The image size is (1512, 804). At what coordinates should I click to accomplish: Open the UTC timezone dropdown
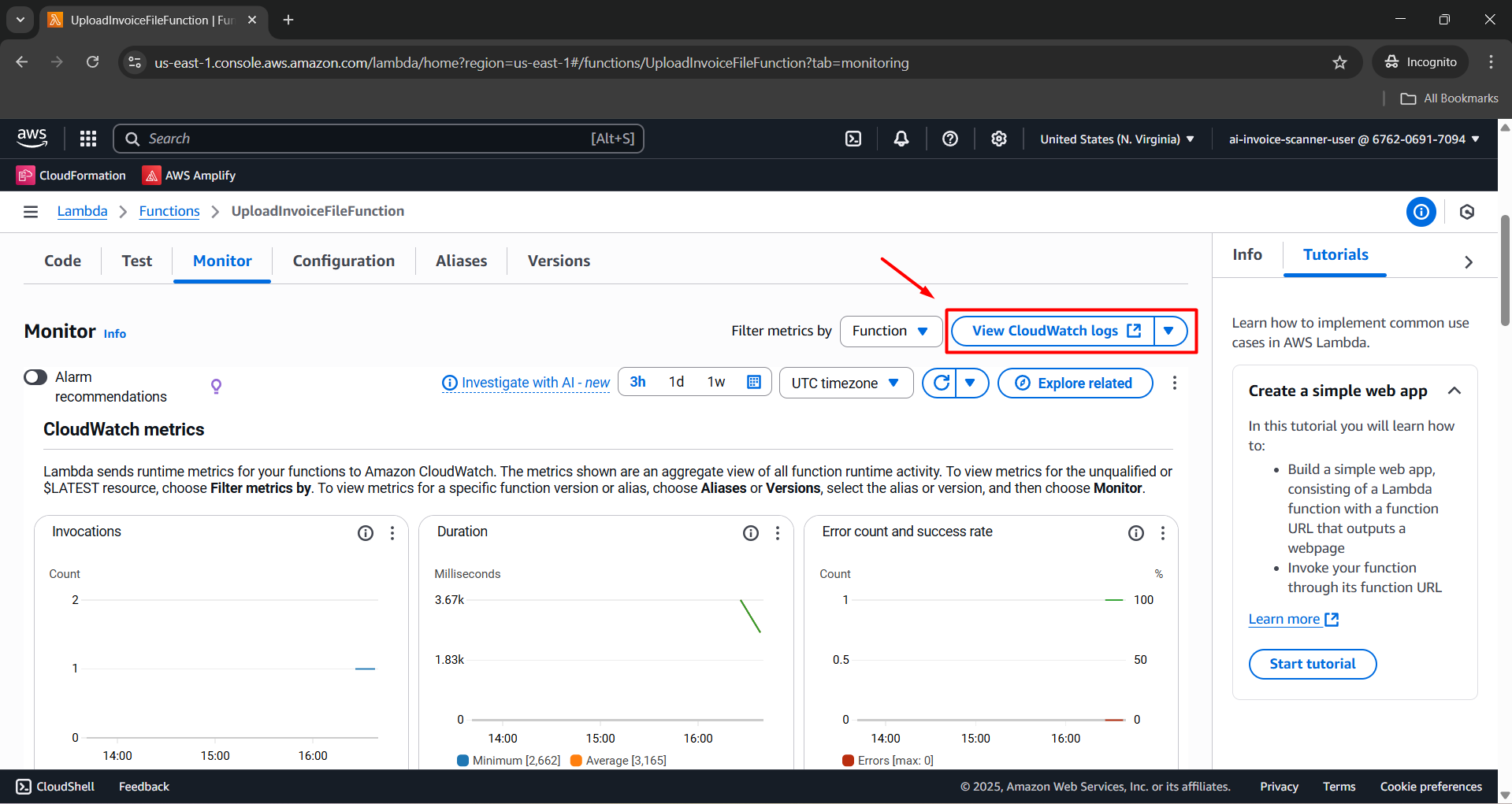845,383
